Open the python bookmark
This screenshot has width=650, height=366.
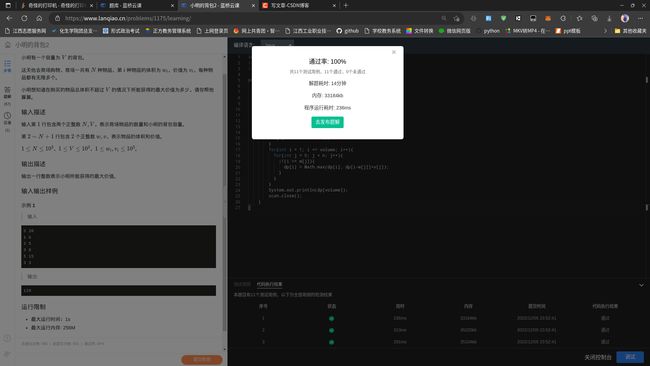(489, 31)
